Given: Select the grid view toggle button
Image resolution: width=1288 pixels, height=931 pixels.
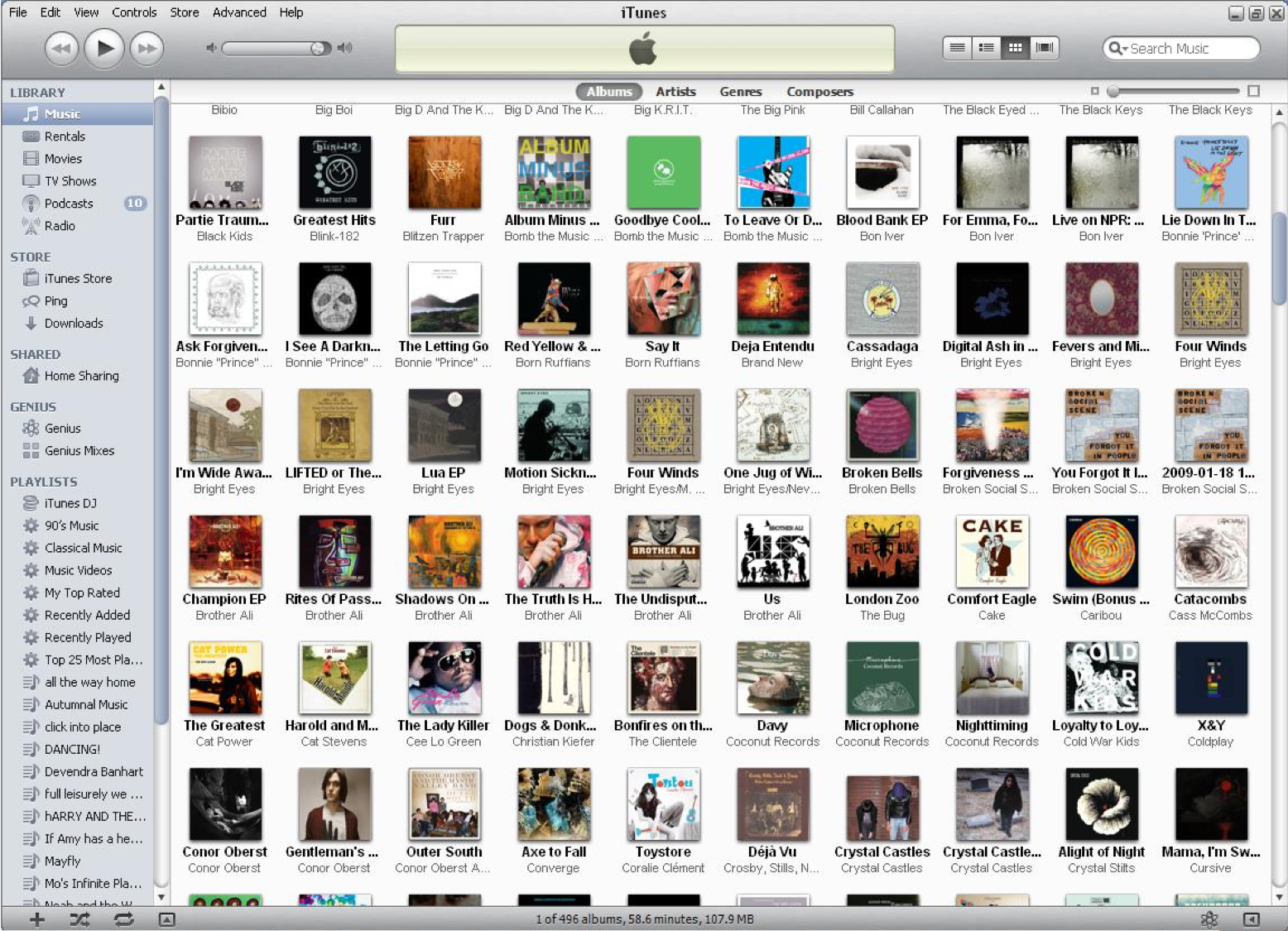Looking at the screenshot, I should [1016, 48].
